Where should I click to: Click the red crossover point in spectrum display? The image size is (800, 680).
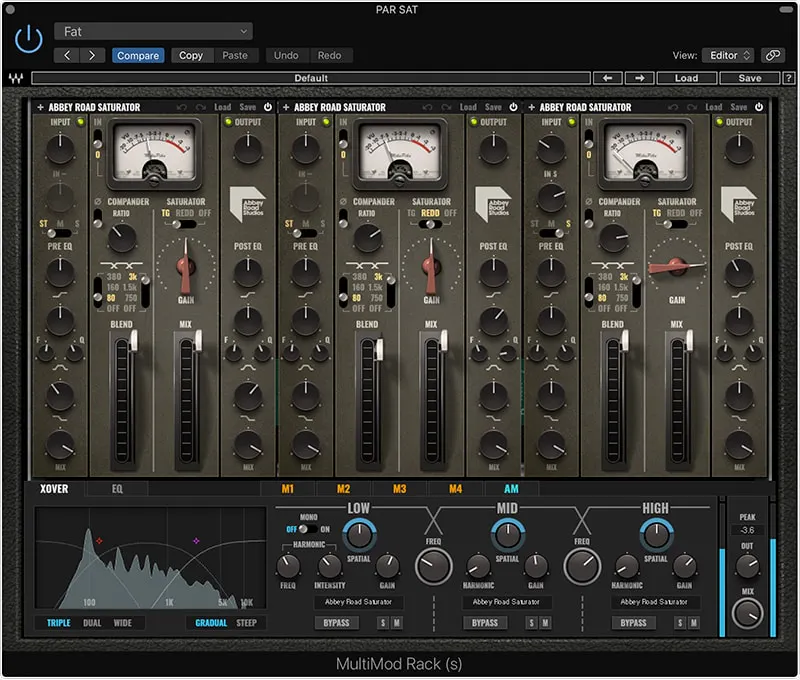(99, 540)
